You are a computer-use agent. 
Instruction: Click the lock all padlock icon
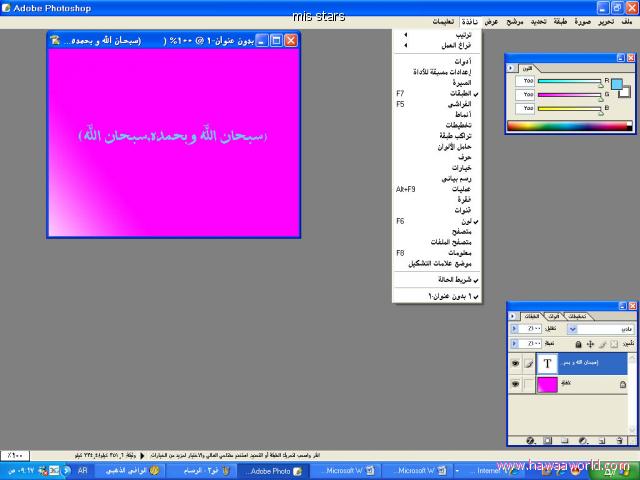click(x=576, y=343)
